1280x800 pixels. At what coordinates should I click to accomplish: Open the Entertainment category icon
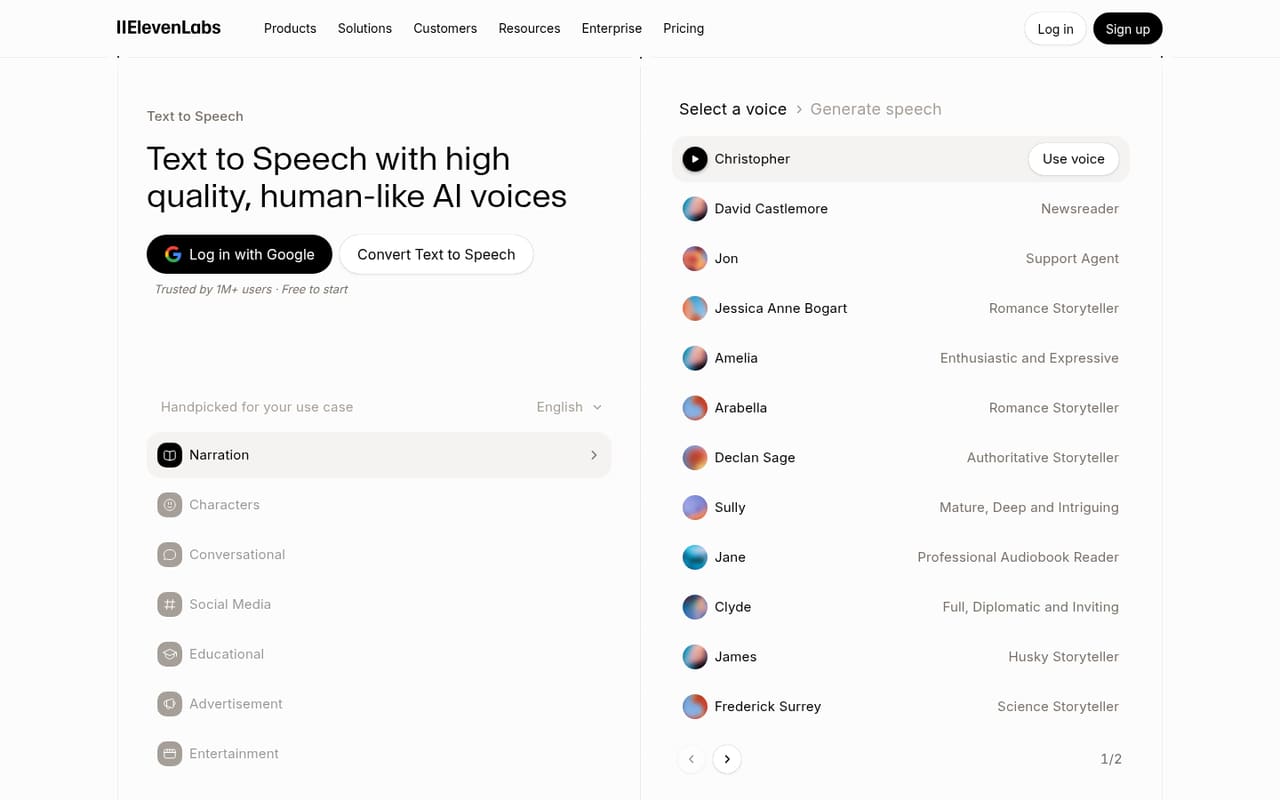point(170,754)
